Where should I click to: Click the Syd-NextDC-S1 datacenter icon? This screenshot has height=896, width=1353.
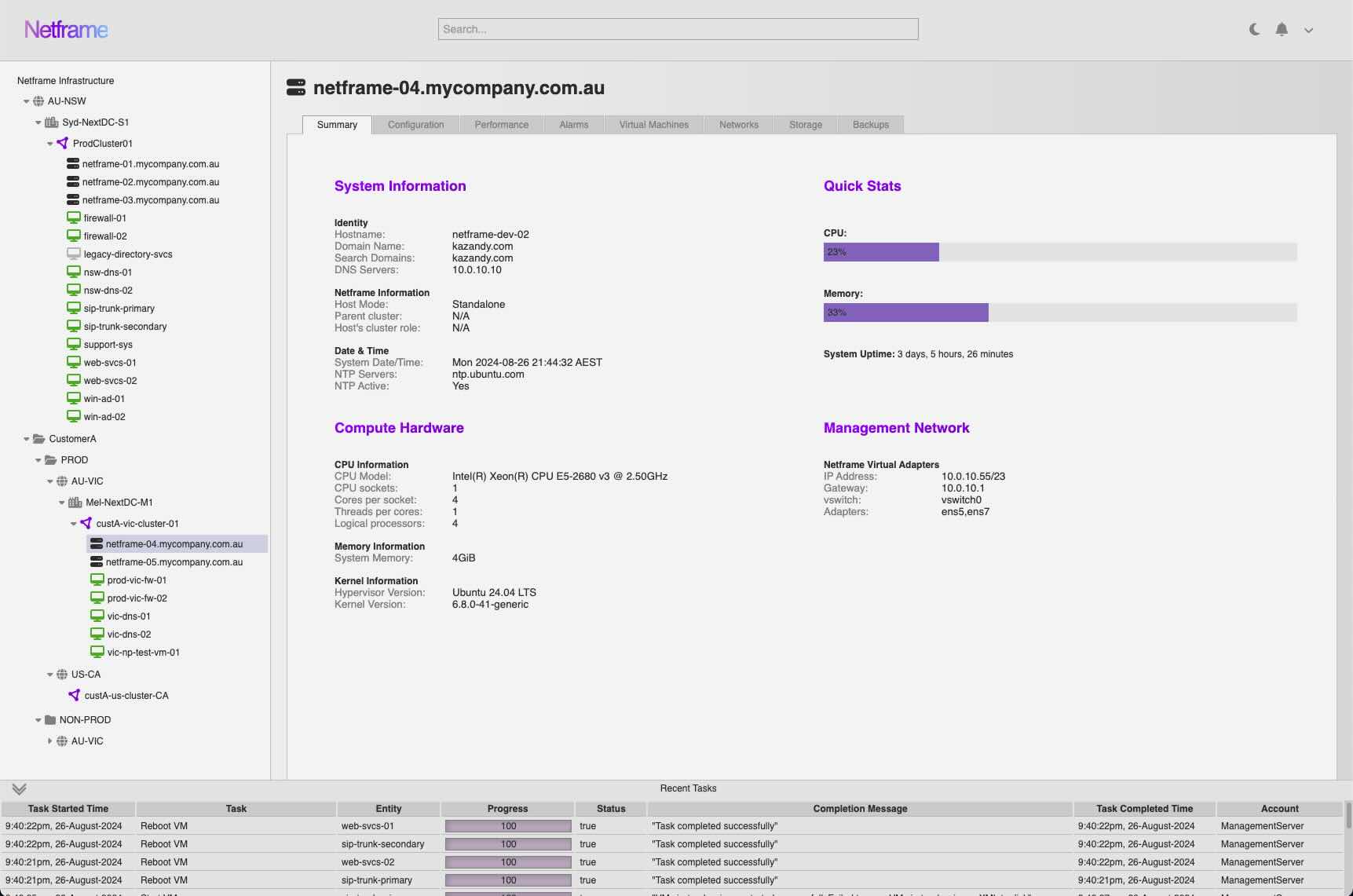[x=52, y=122]
